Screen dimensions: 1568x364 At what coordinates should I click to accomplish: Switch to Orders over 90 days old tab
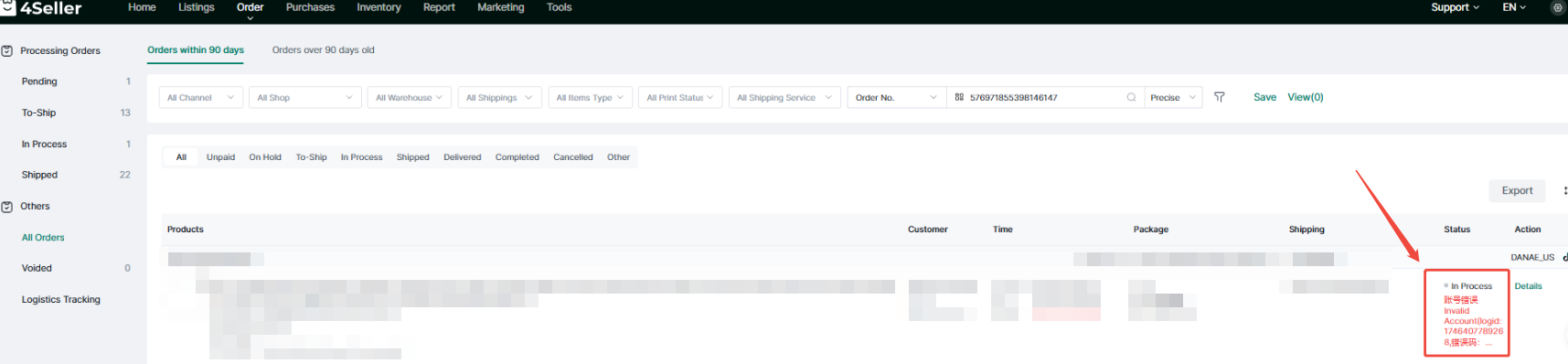click(x=323, y=50)
